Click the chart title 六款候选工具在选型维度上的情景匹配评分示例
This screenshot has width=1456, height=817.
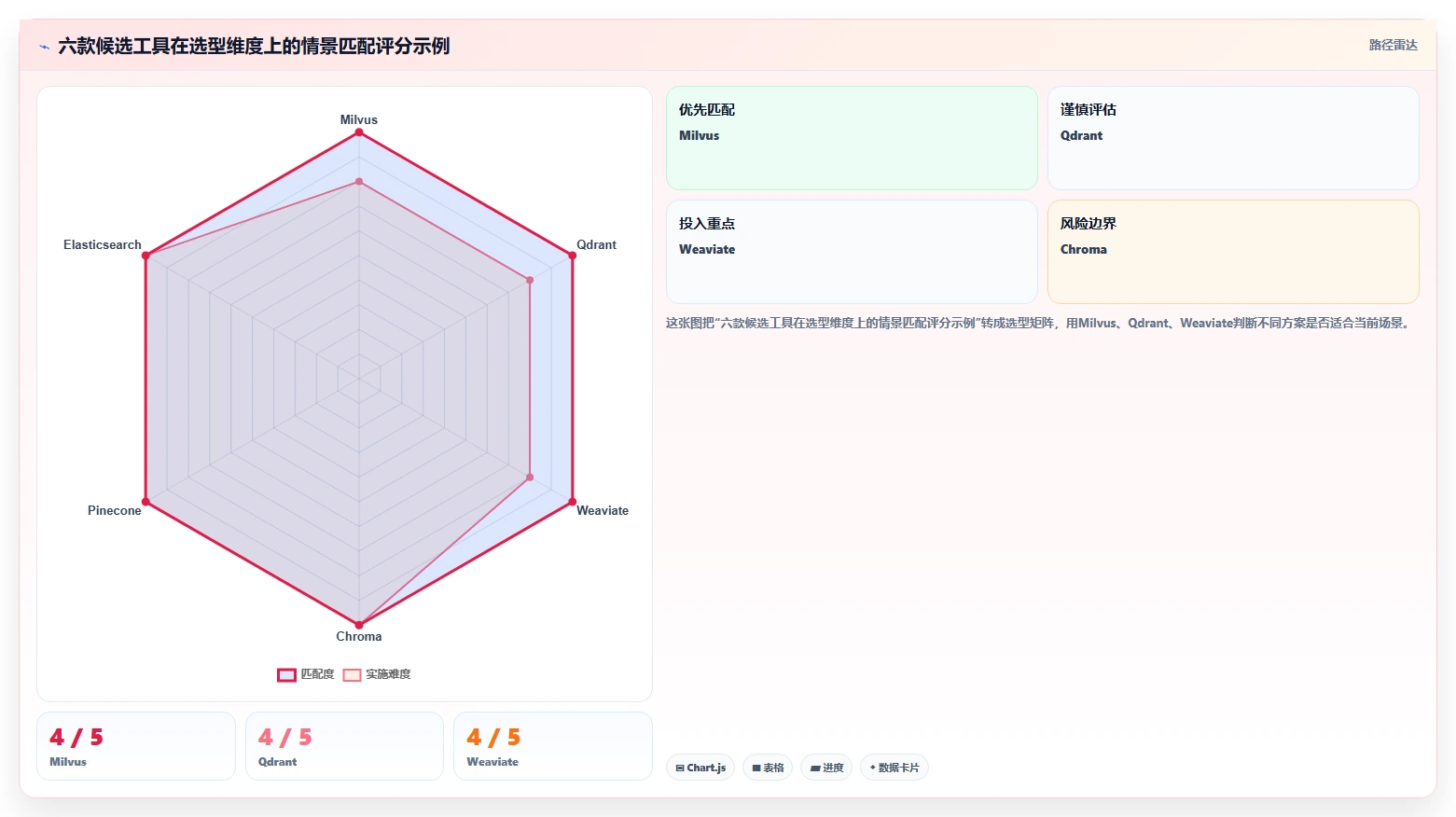(254, 46)
